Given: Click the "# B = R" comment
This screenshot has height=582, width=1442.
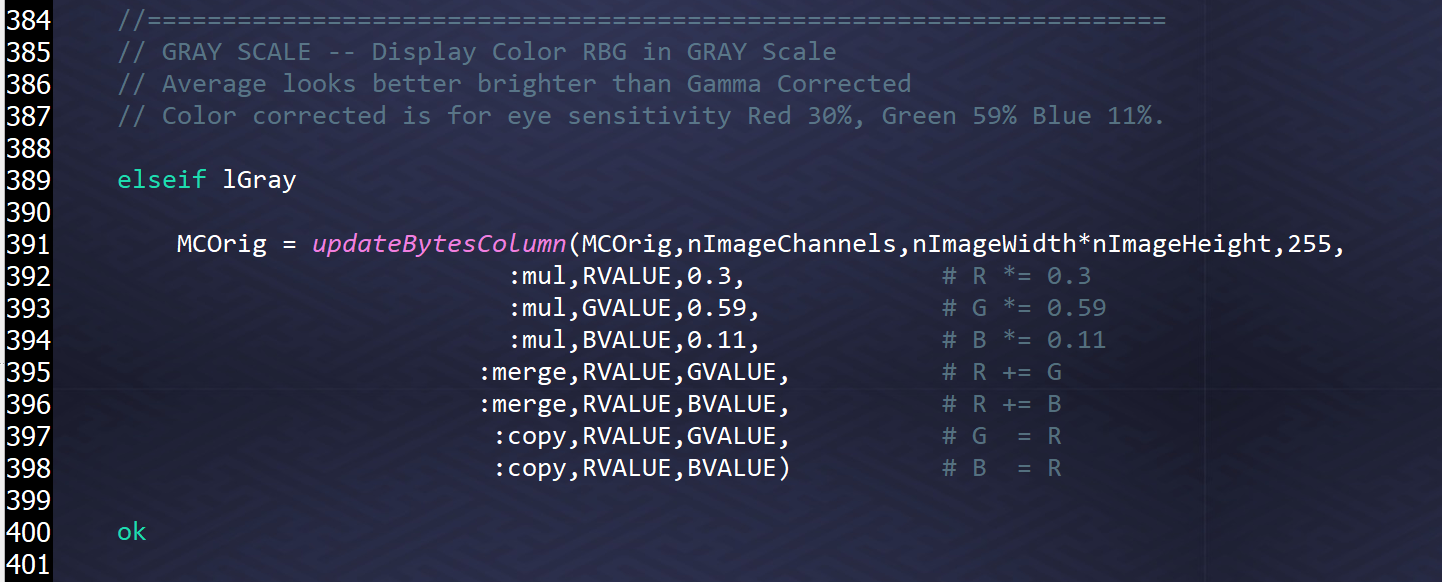Looking at the screenshot, I should pyautogui.click(x=1001, y=468).
